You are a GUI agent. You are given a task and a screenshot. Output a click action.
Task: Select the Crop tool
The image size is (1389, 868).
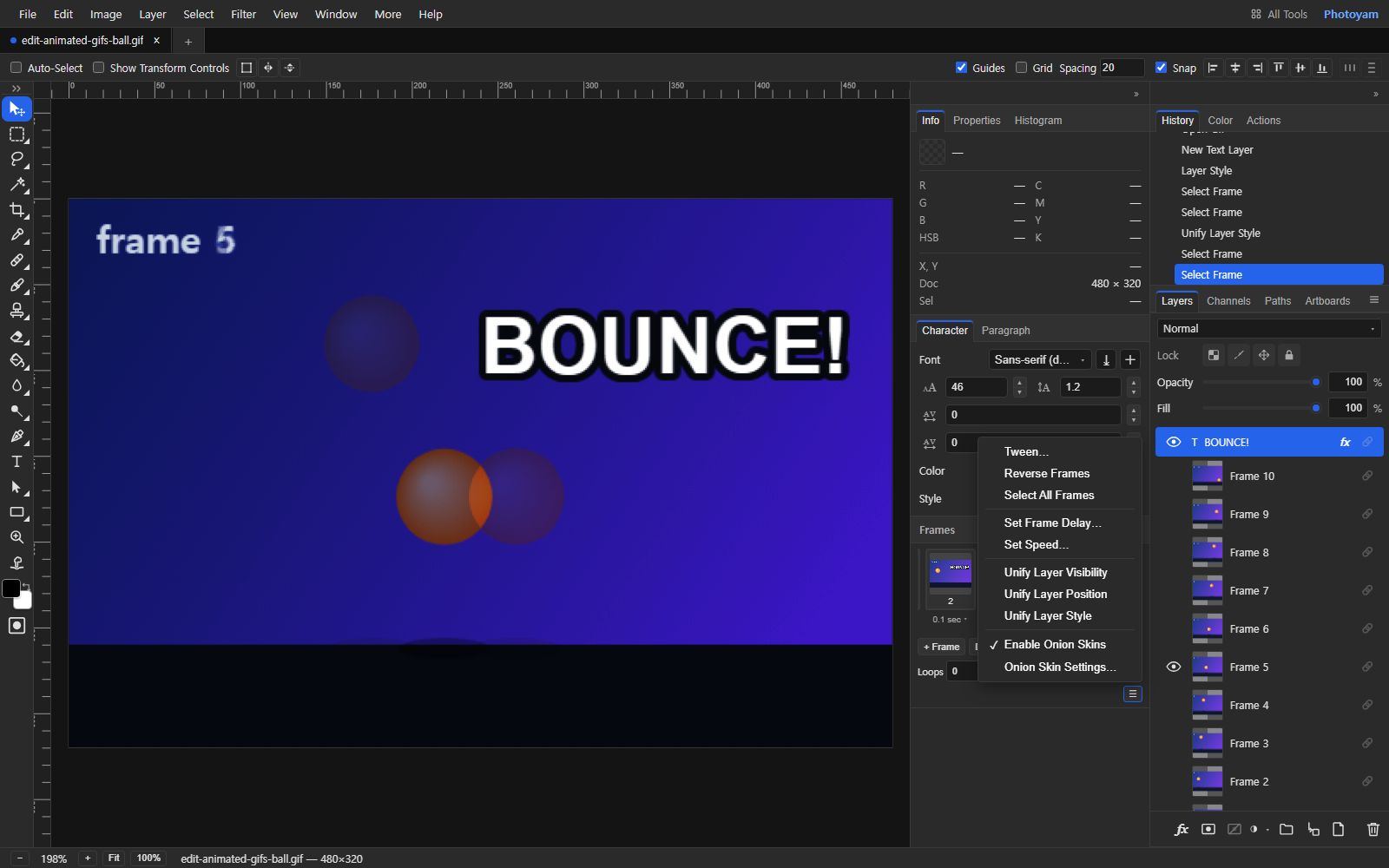tap(16, 209)
